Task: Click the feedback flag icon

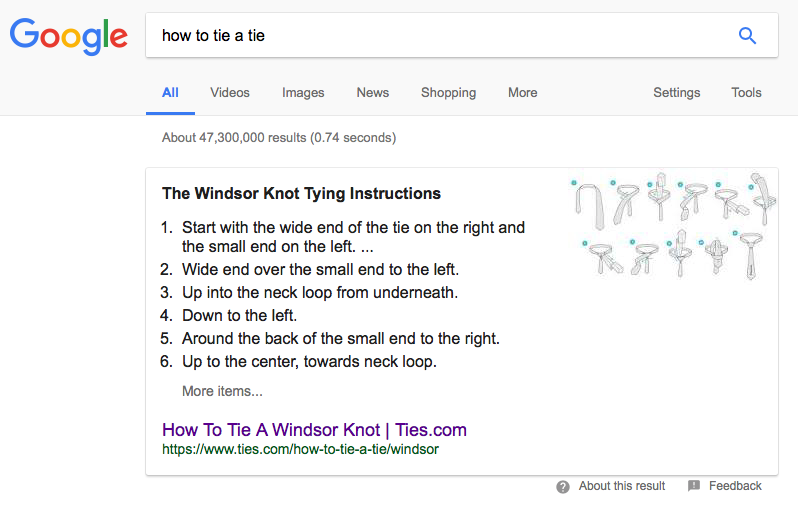Action: coord(694,486)
